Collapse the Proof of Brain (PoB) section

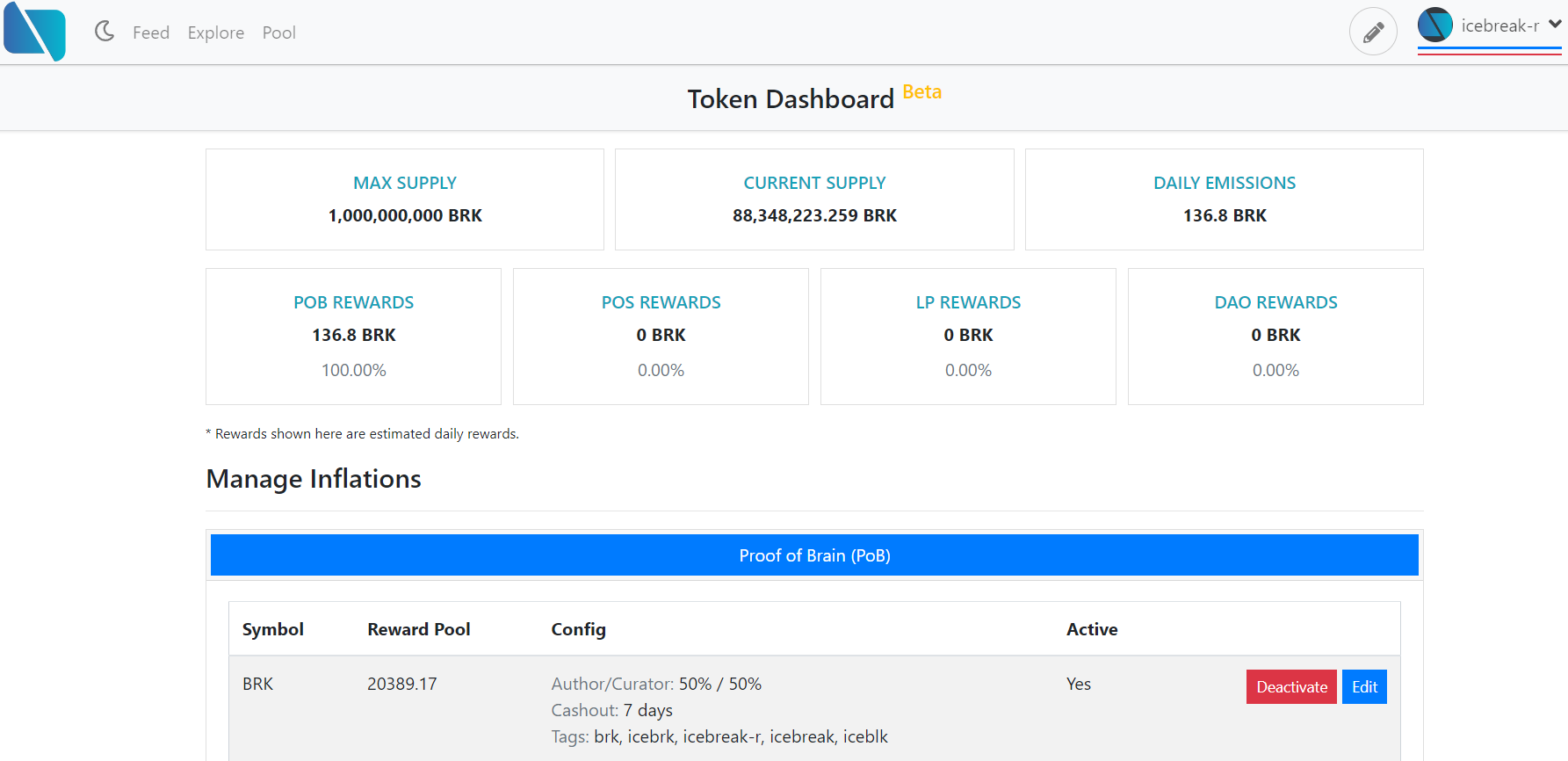click(814, 555)
